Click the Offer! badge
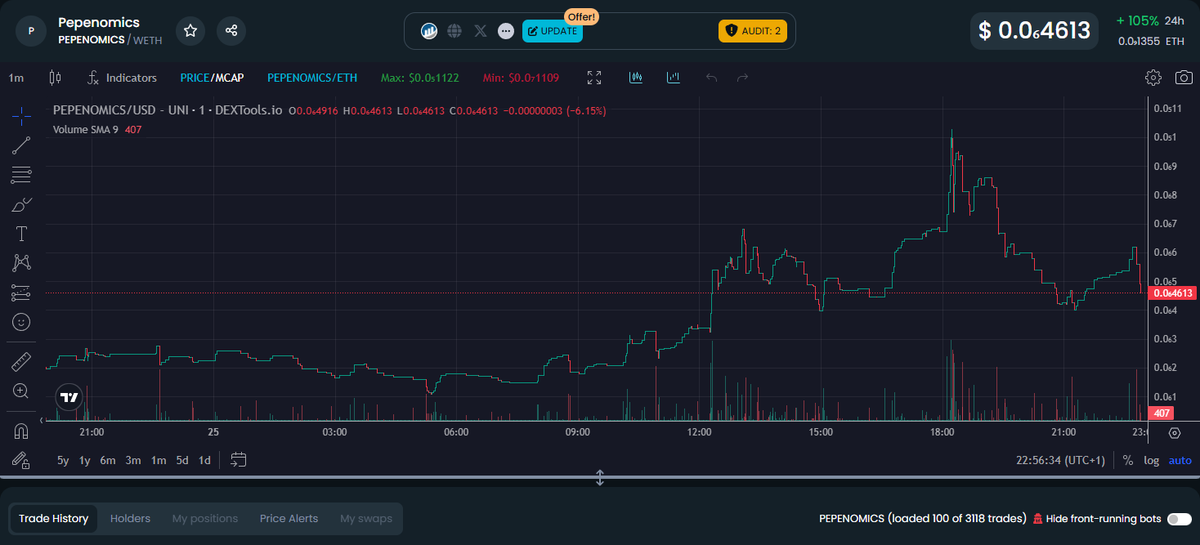Image resolution: width=1200 pixels, height=545 pixels. click(581, 16)
